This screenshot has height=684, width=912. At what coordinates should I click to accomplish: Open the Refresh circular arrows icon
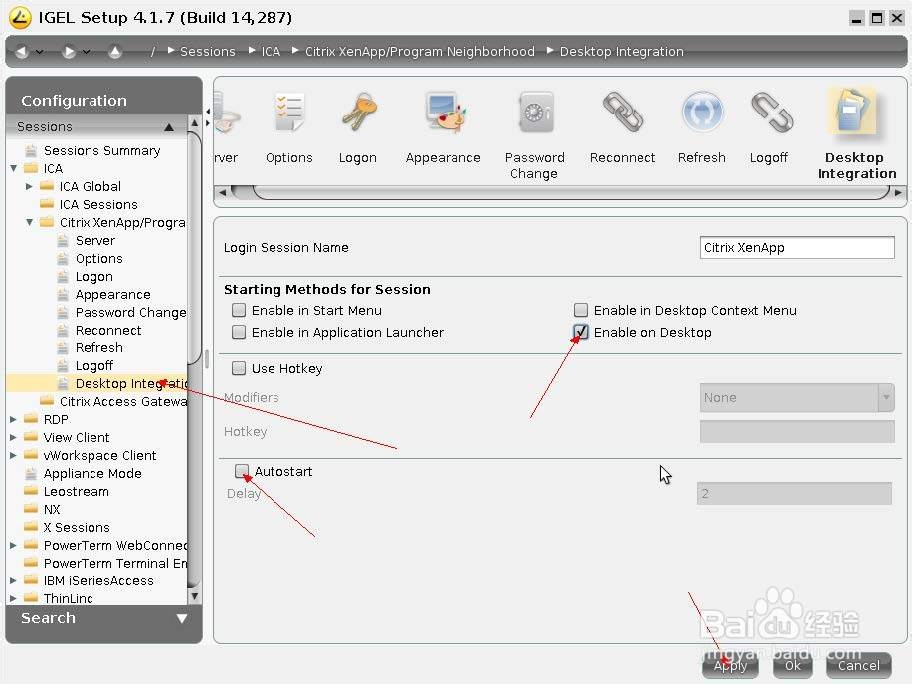point(702,112)
